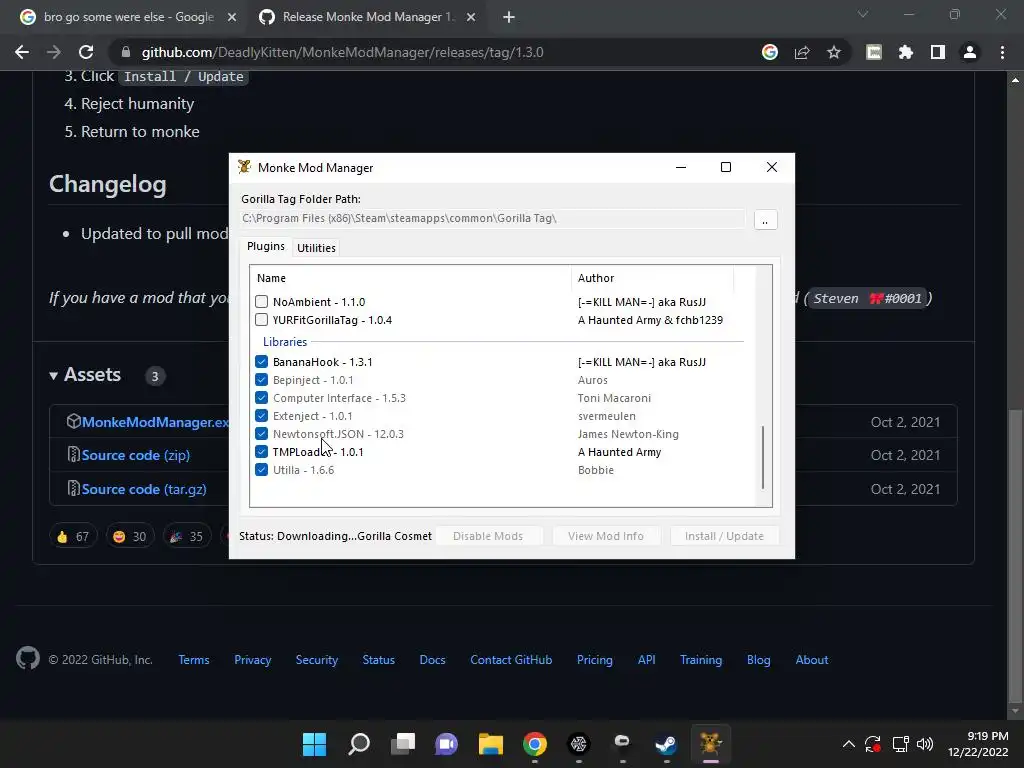Switch to Chrome on taskbar
Image resolution: width=1024 pixels, height=768 pixels.
pos(535,744)
